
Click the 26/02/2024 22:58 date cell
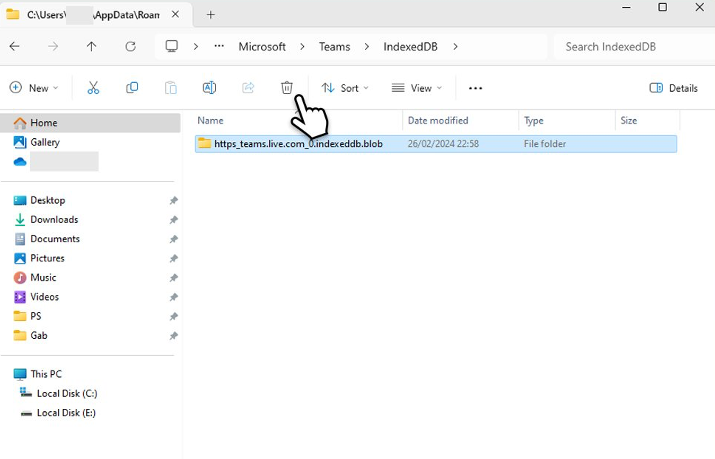pyautogui.click(x=443, y=144)
